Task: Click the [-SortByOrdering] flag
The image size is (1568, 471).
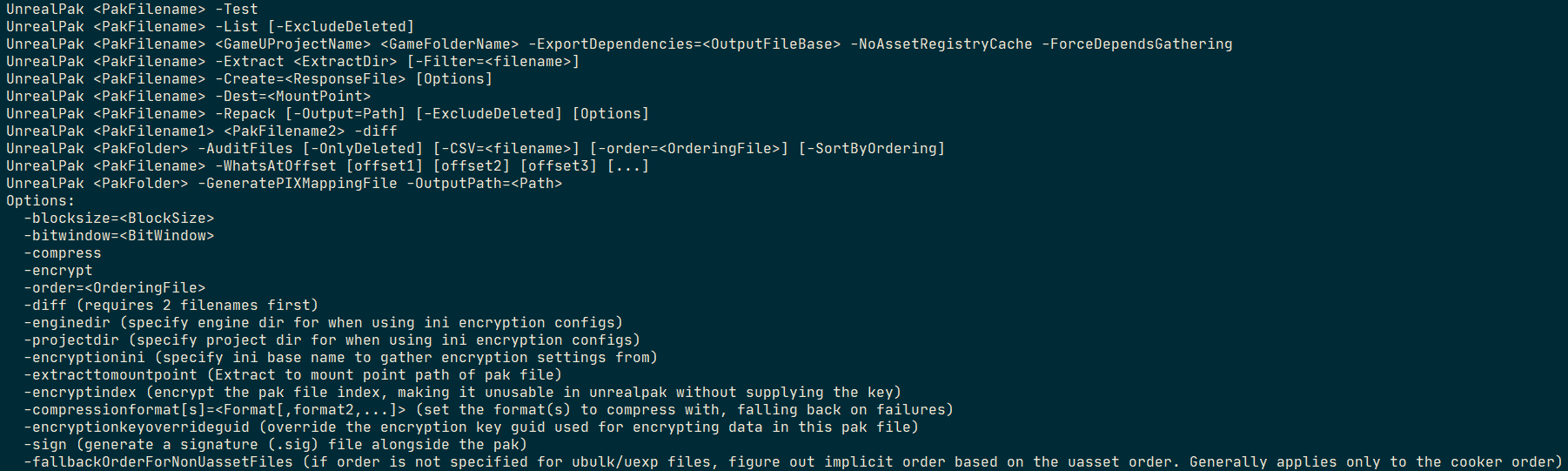Action: 871,149
